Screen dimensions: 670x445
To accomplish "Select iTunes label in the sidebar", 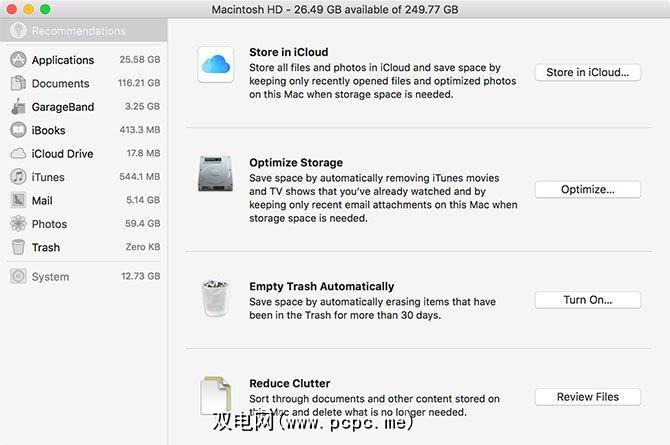I will 48,177.
